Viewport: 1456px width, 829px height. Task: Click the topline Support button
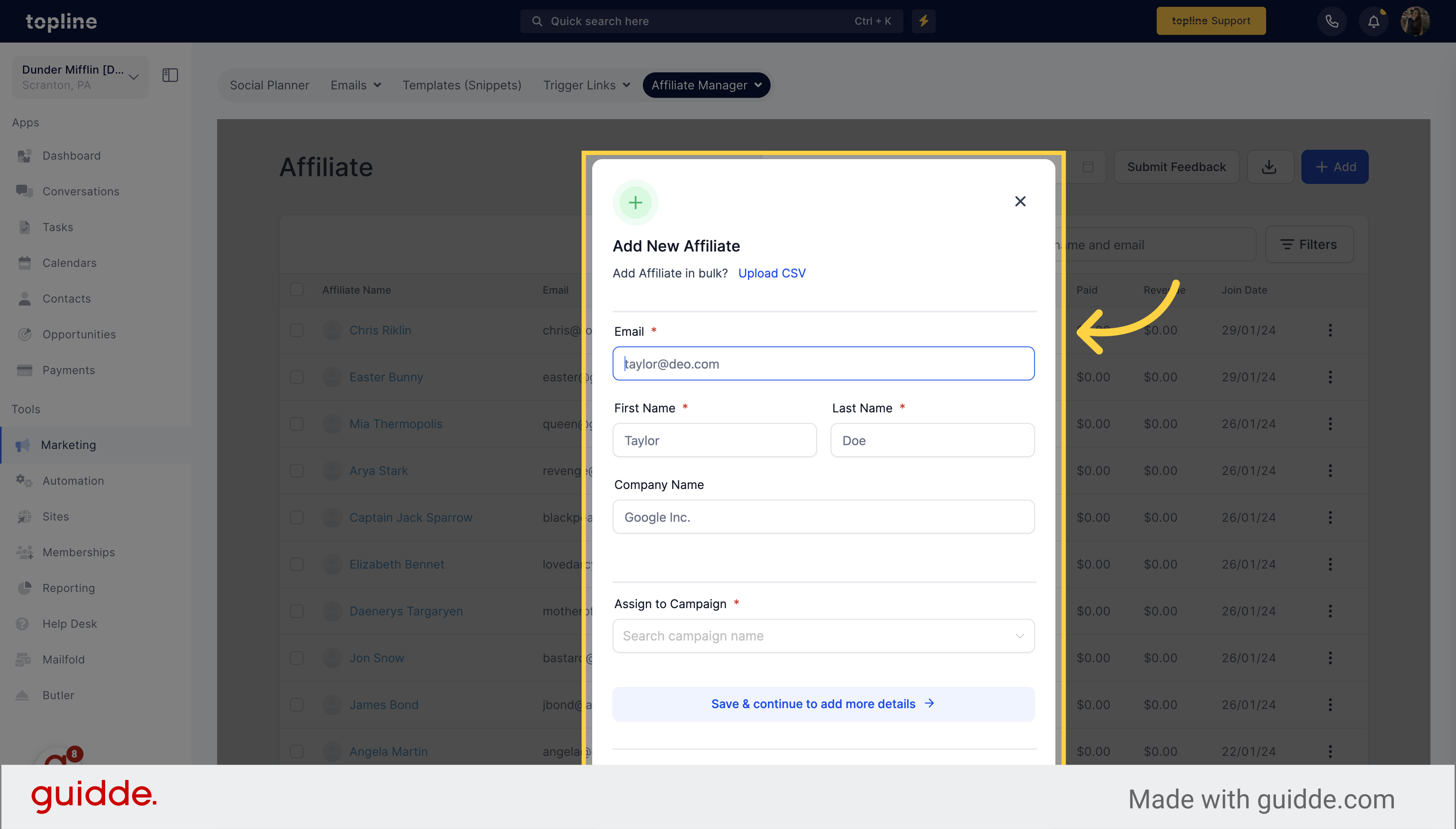tap(1211, 21)
